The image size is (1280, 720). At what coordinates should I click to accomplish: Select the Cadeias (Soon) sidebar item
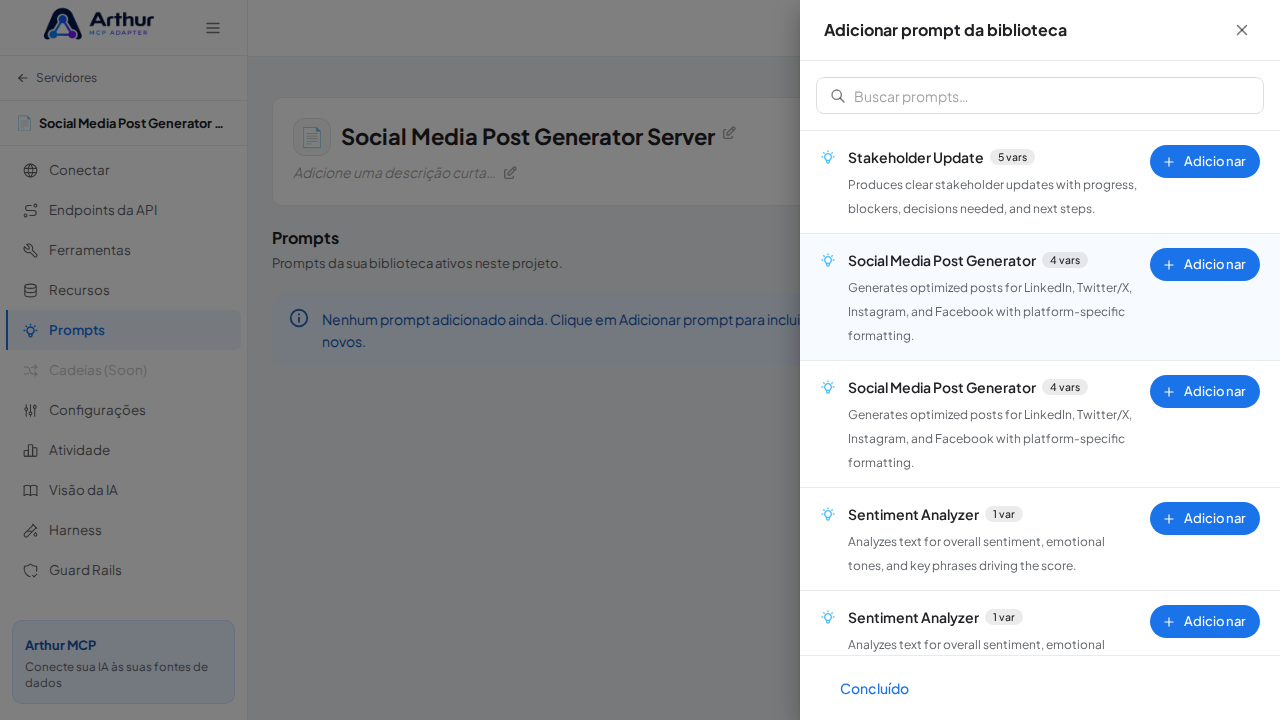(124, 370)
